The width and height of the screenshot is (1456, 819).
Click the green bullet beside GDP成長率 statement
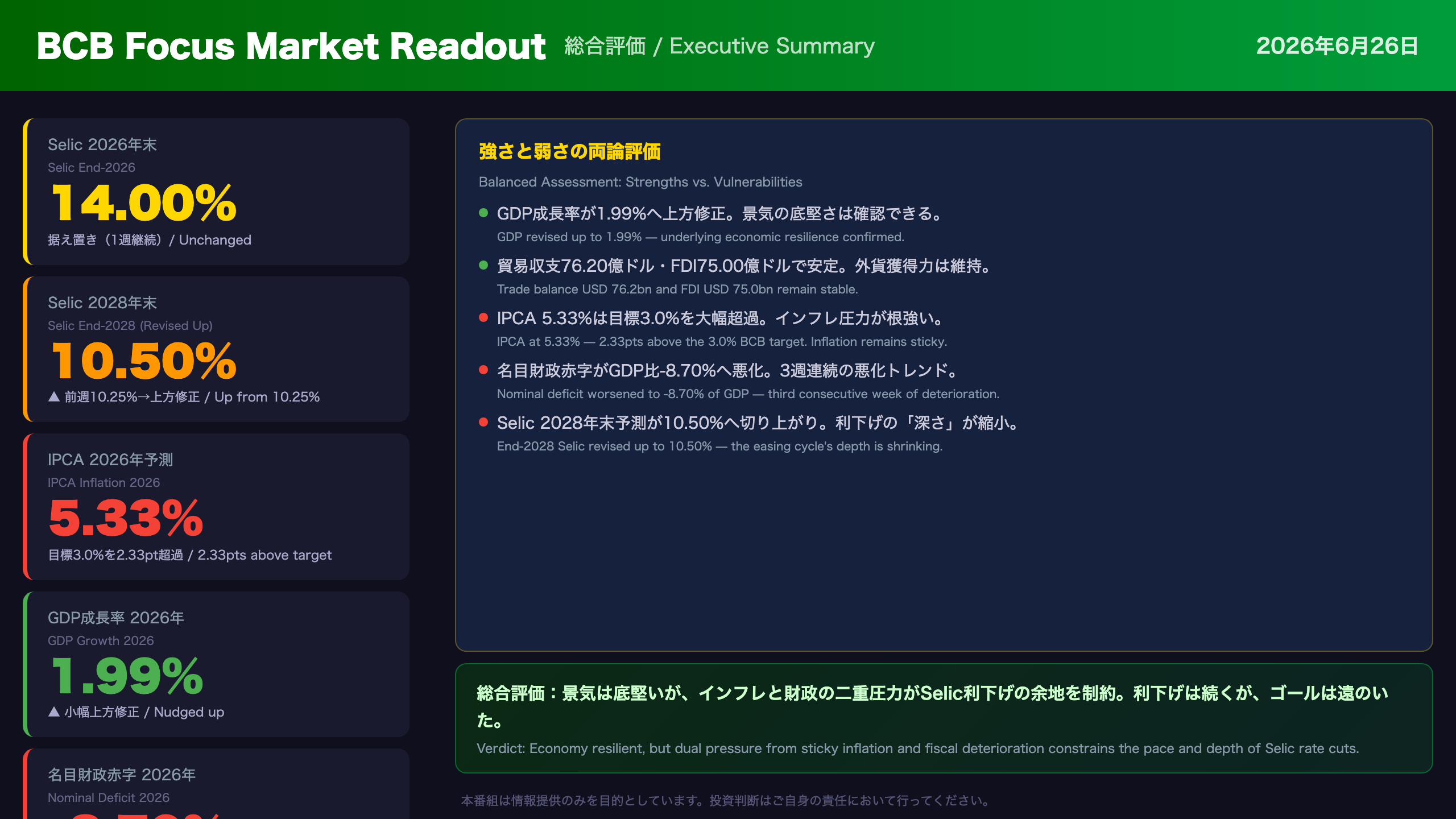(x=483, y=213)
